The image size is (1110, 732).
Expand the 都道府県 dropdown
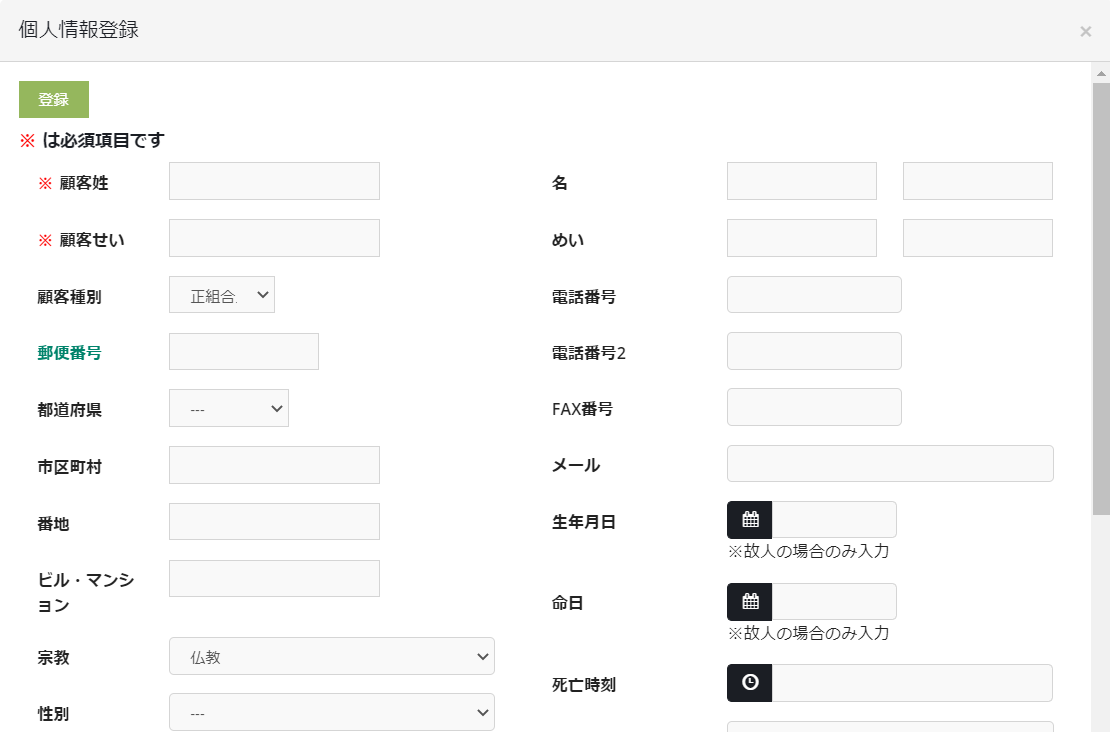tap(228, 408)
